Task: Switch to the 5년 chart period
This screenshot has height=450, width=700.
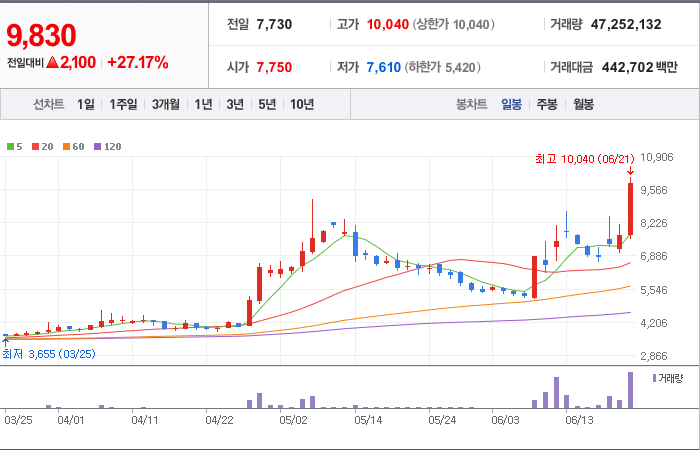Action: [267, 104]
